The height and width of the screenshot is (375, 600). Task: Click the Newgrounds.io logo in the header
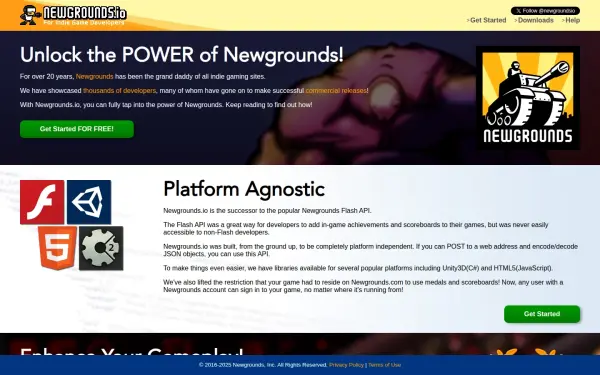73,15
